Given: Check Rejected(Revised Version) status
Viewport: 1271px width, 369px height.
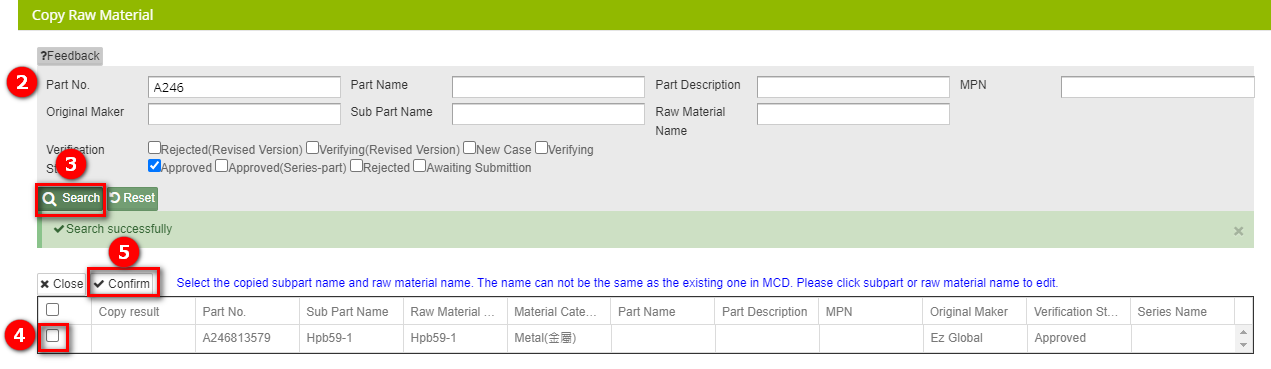Looking at the screenshot, I should click(x=154, y=148).
